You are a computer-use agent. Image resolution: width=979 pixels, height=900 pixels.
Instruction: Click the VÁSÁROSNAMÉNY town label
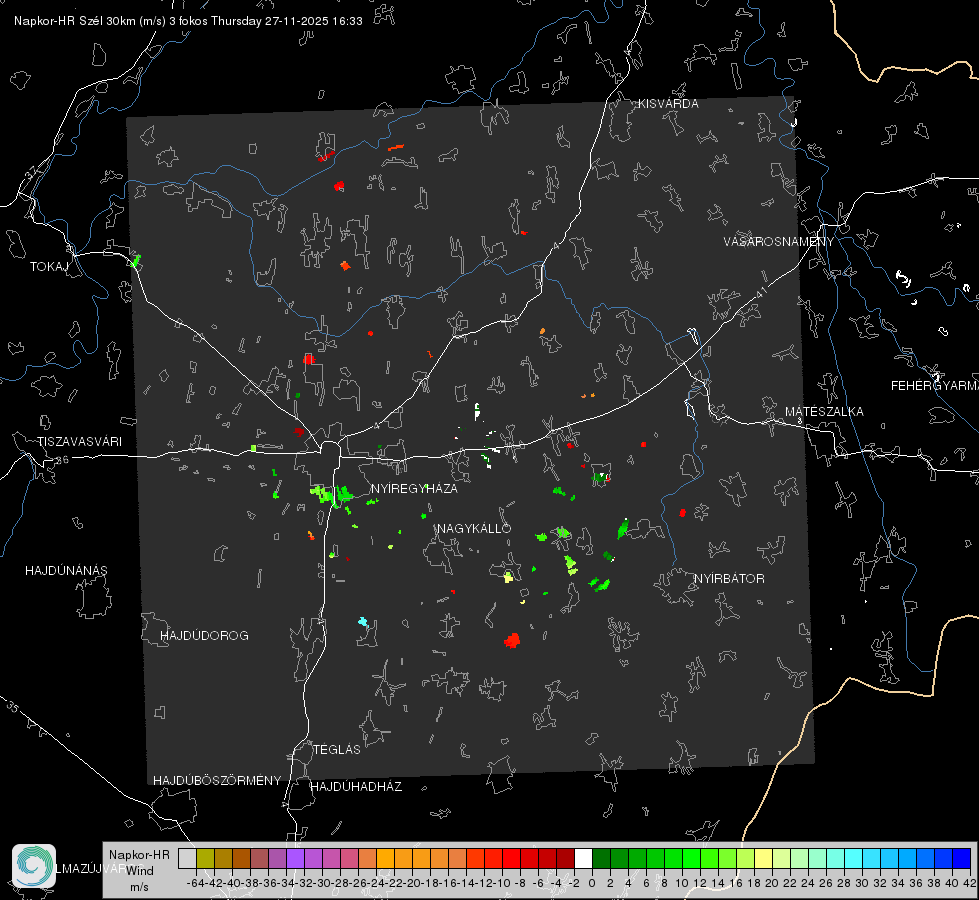(779, 242)
